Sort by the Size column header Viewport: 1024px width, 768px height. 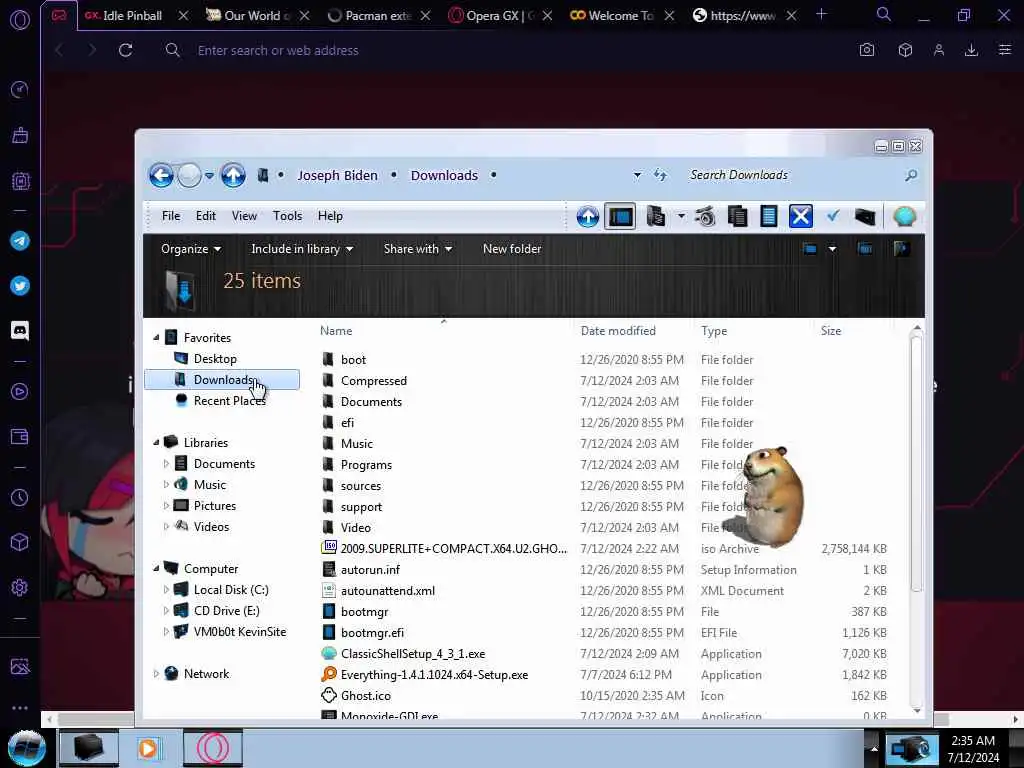(x=831, y=330)
